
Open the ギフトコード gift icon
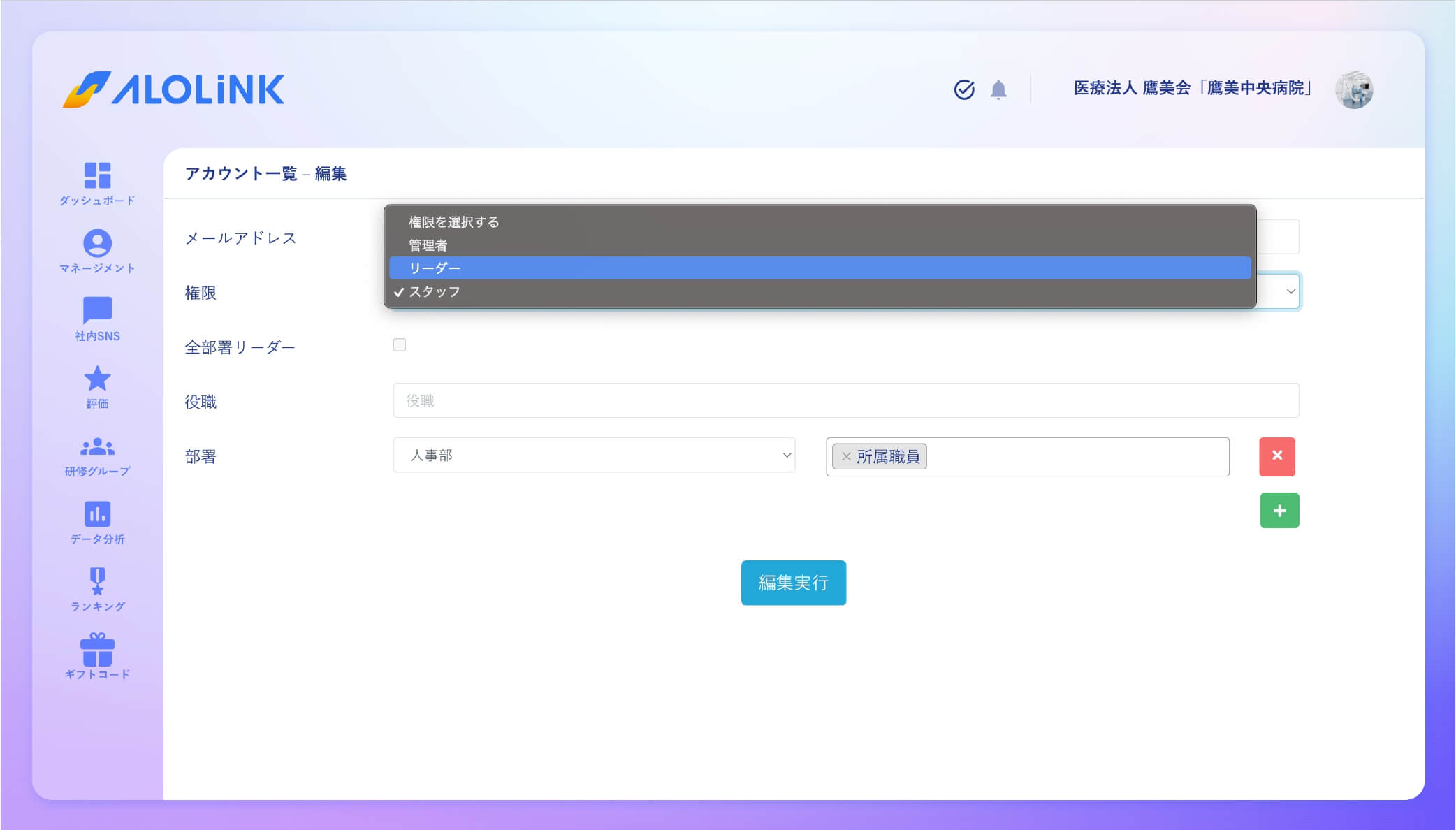pos(97,650)
